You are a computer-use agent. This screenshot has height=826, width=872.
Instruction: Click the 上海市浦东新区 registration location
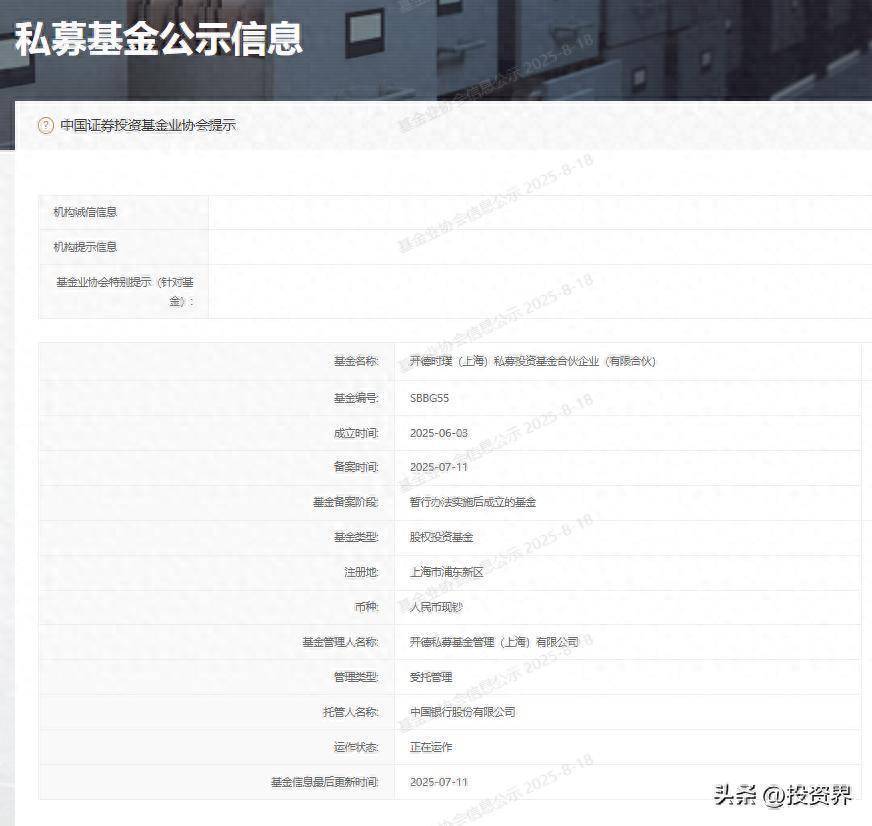[446, 572]
